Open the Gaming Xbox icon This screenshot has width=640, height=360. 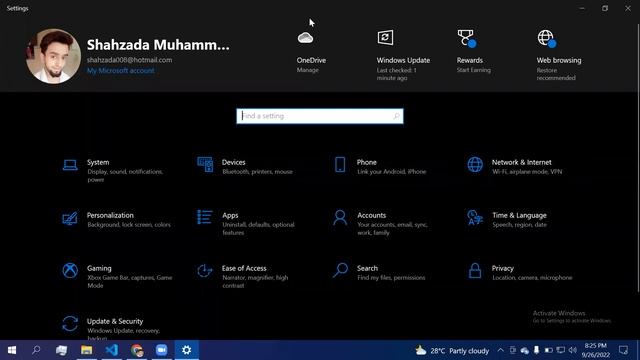click(70, 271)
